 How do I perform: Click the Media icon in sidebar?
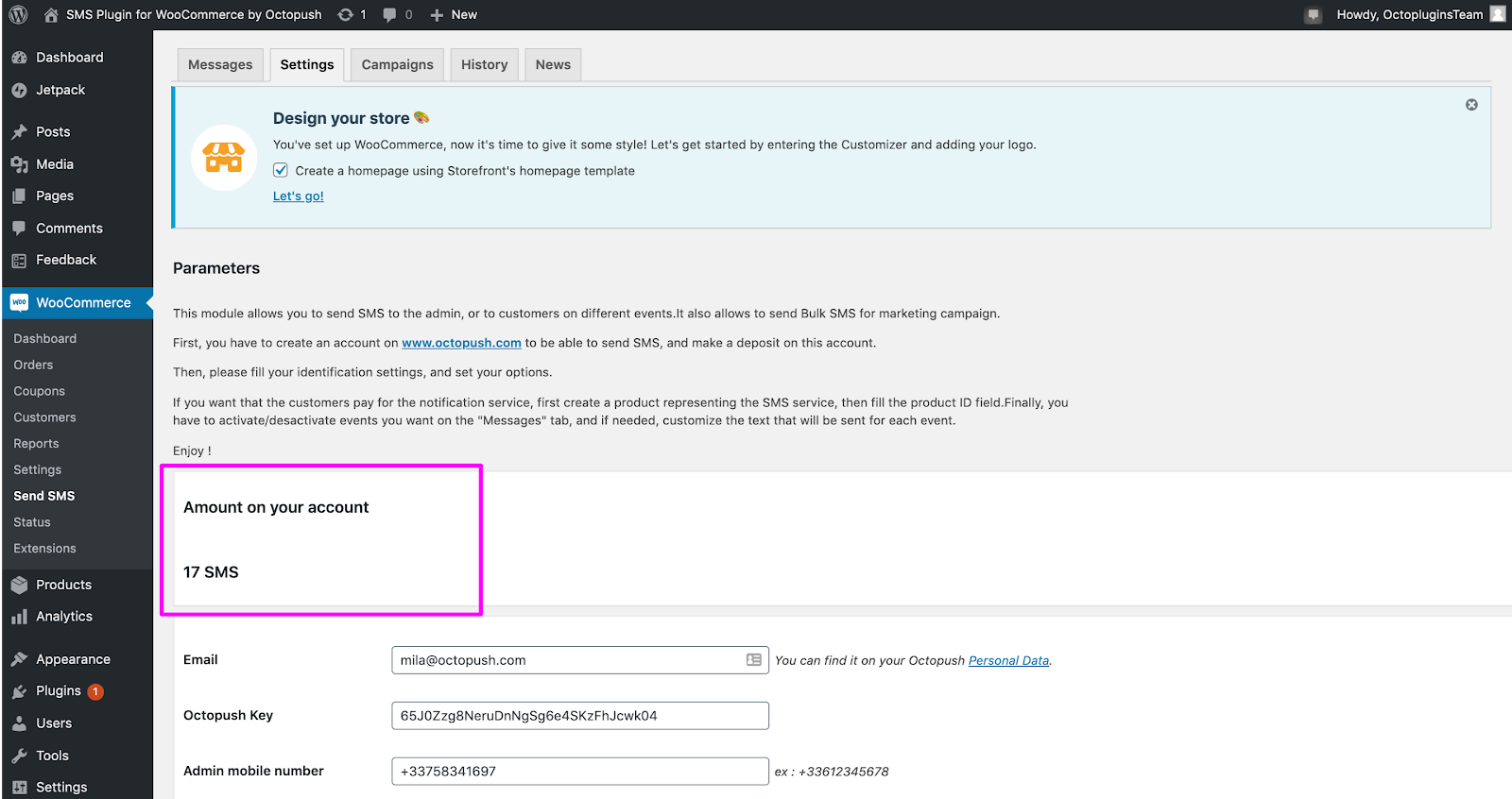pyautogui.click(x=19, y=164)
